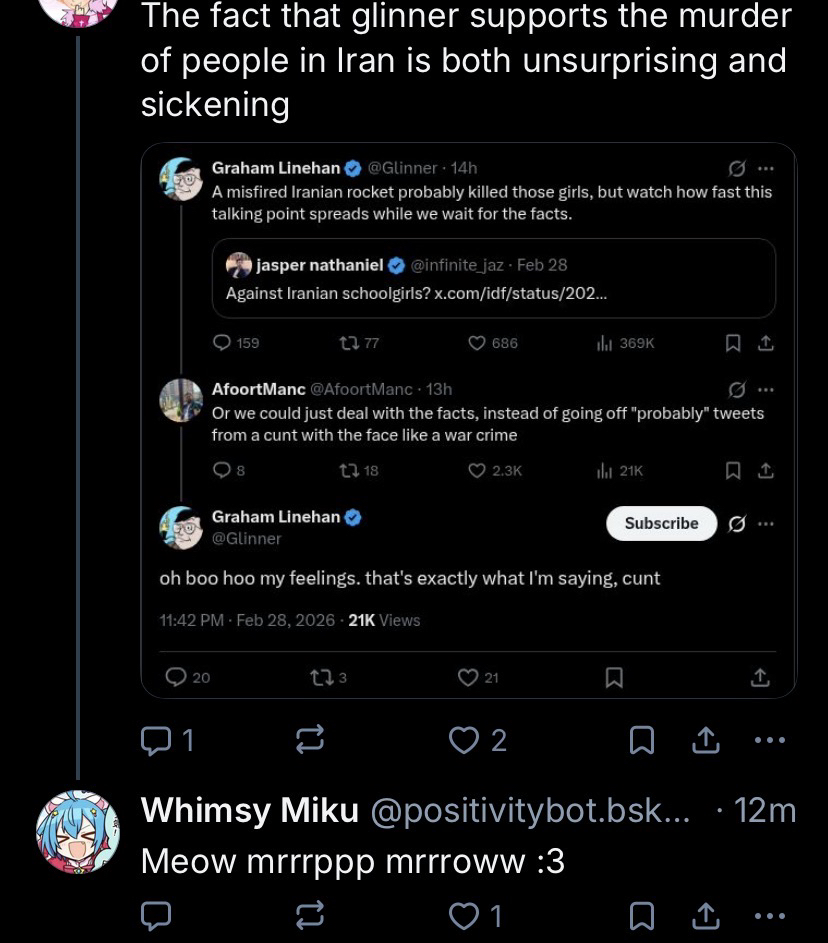Image resolution: width=828 pixels, height=943 pixels.
Task: Repost the Whimsy Miku meow post
Action: 310,914
